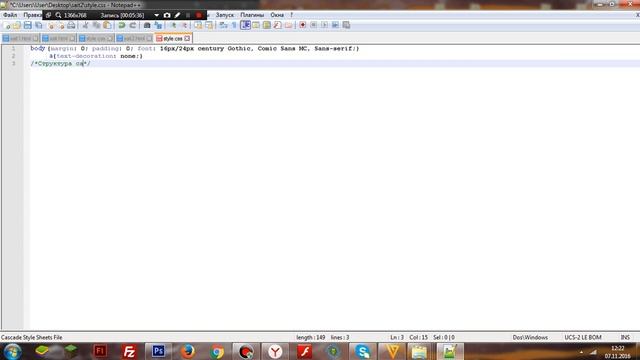
Task: Click the Print toolbar icon
Action: coord(71,26)
